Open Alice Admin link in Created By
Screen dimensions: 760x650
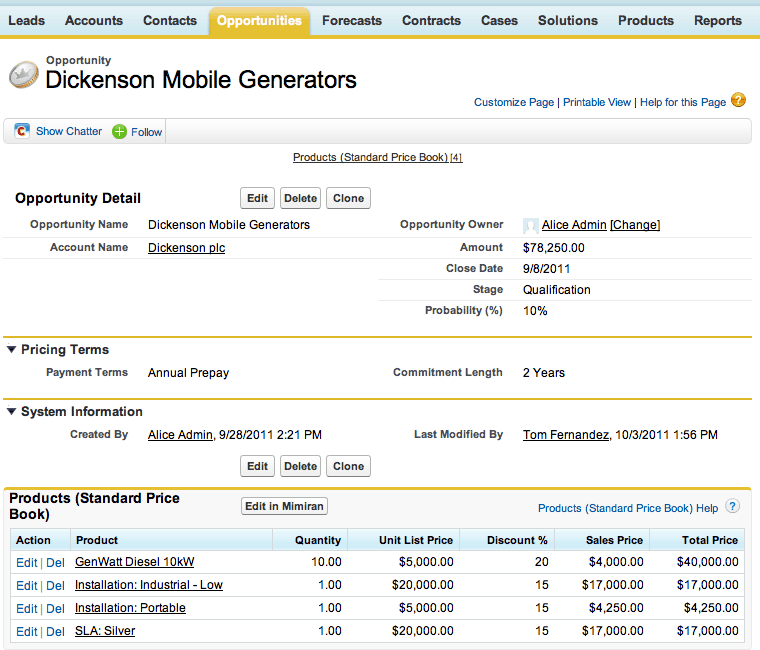click(x=180, y=435)
